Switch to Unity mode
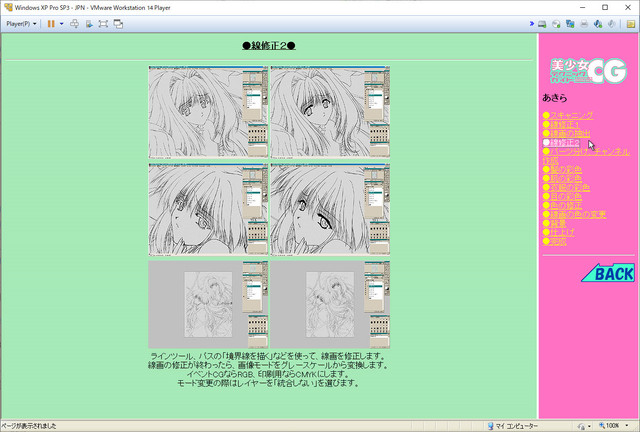 [x=118, y=24]
